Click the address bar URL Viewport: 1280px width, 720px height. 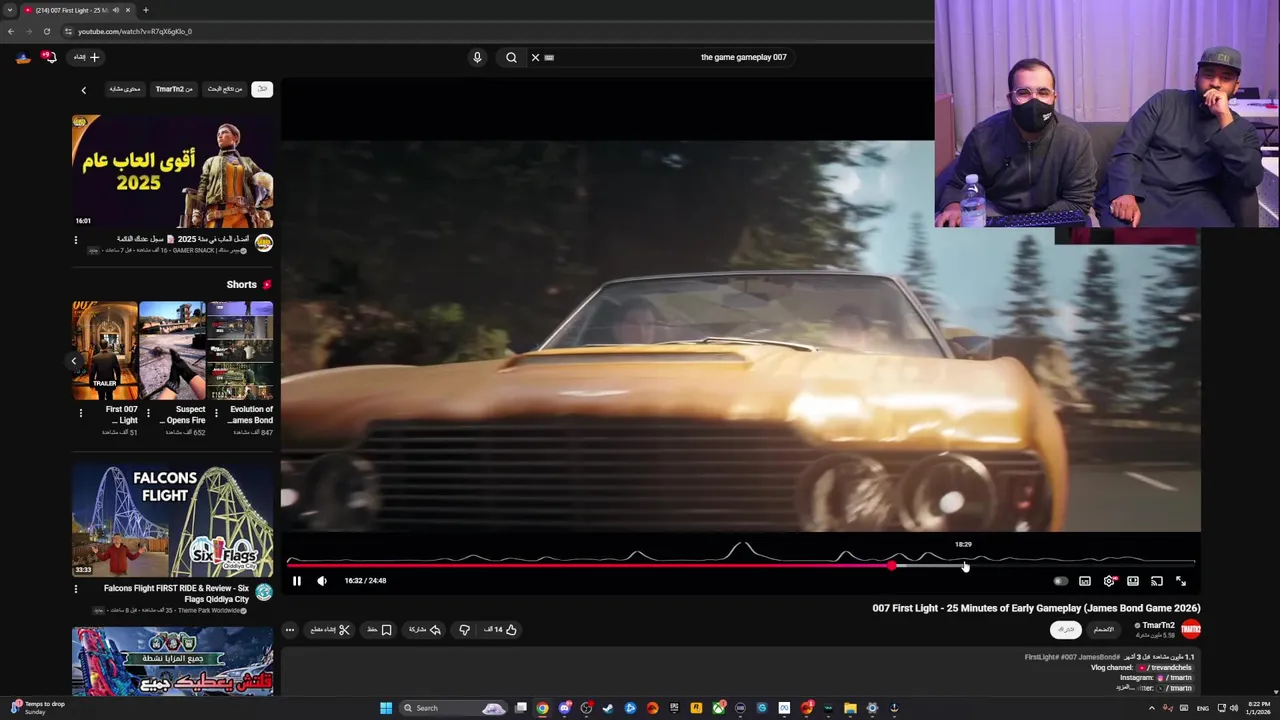click(135, 31)
